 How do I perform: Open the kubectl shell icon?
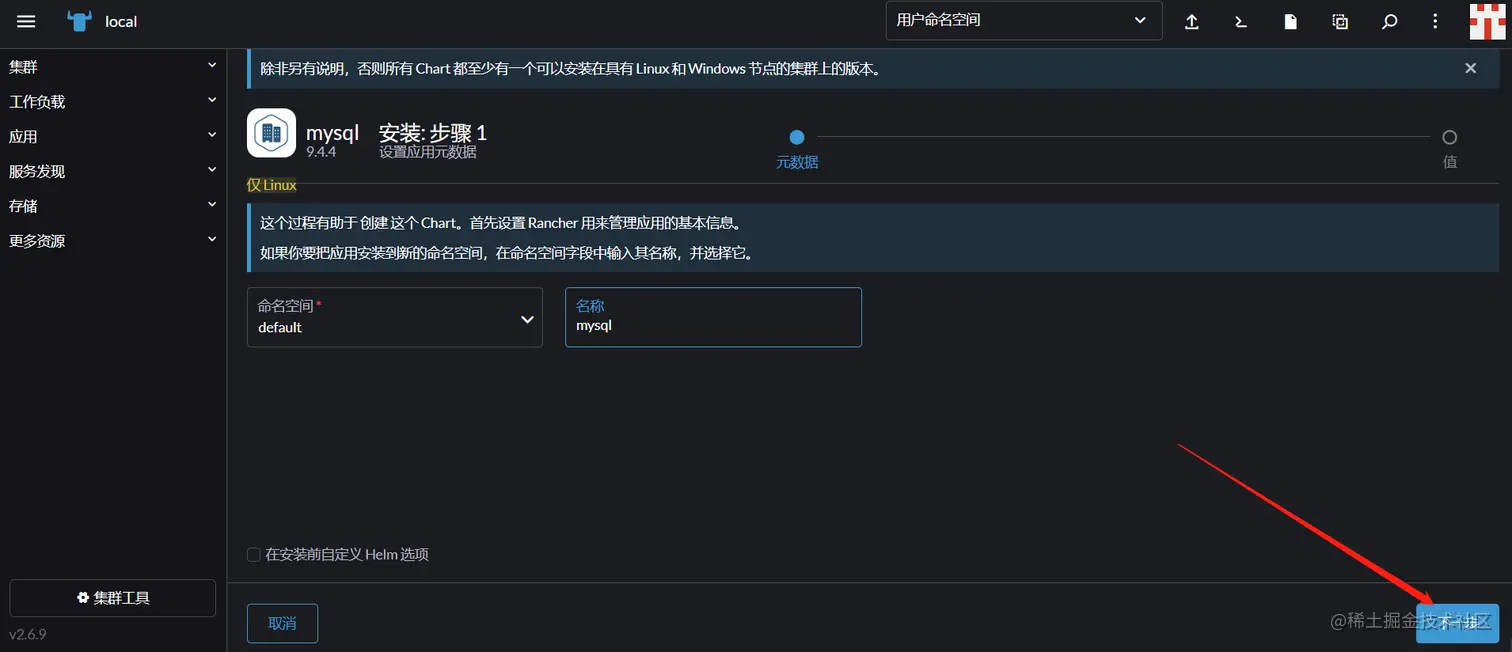tap(1241, 21)
